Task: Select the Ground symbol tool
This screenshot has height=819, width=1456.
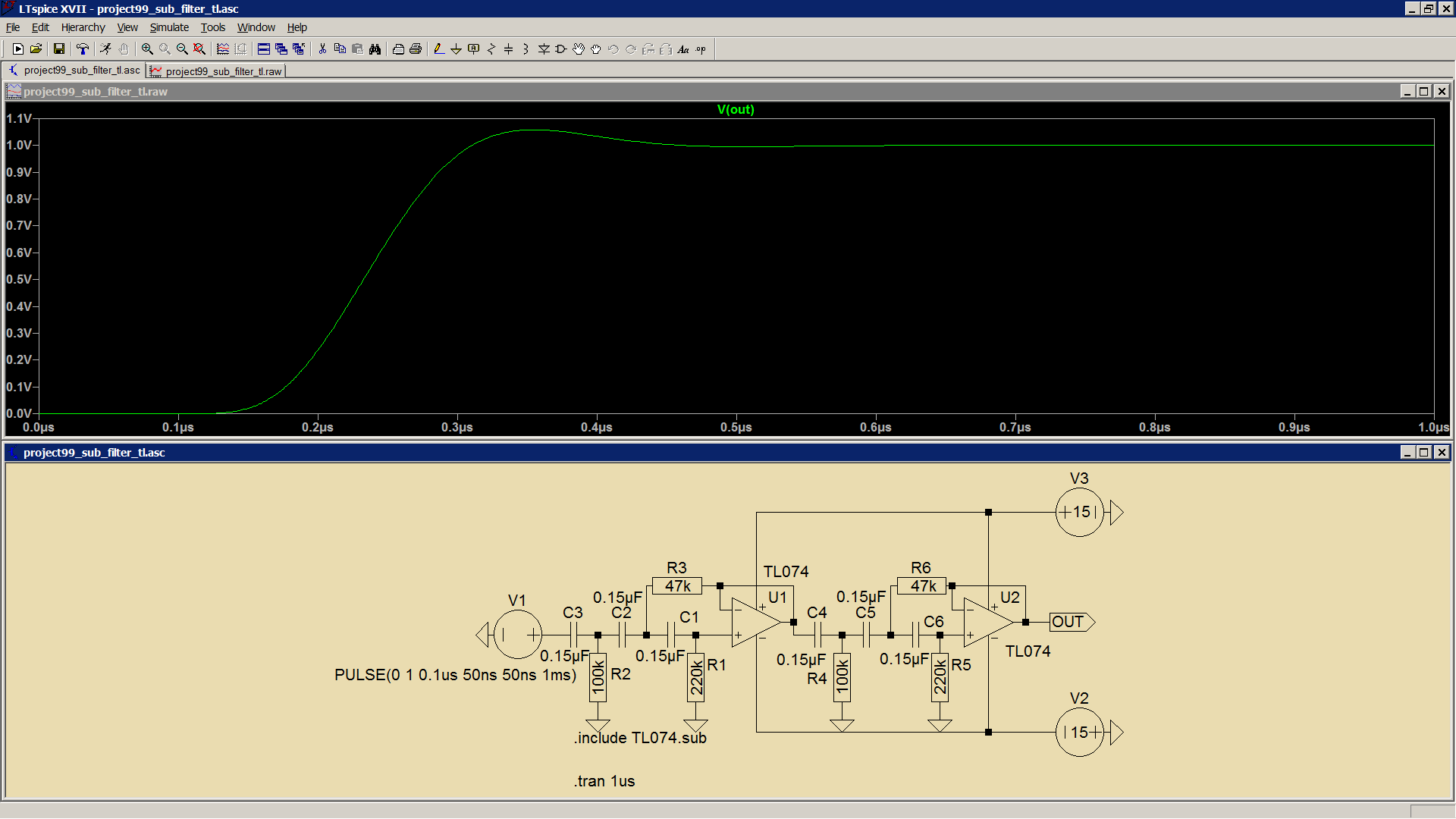Action: coord(457,49)
